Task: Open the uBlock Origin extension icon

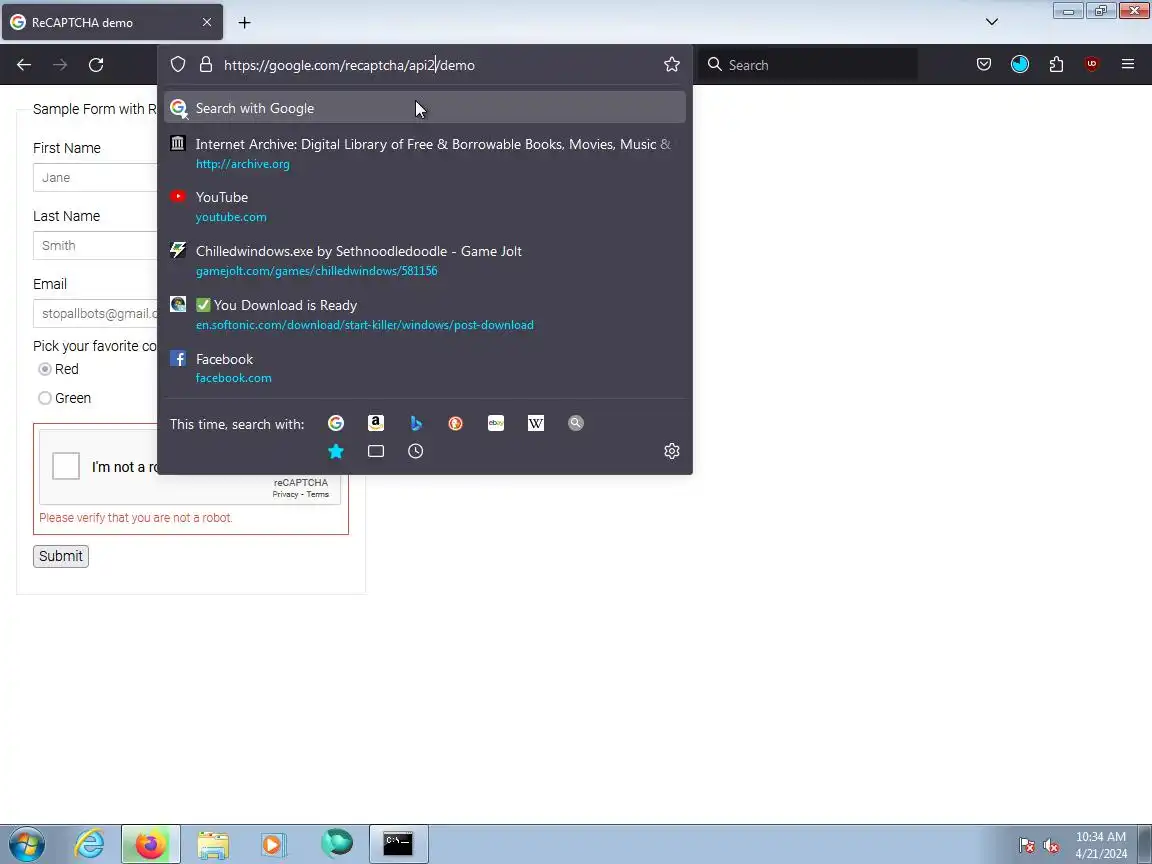Action: pos(1092,65)
